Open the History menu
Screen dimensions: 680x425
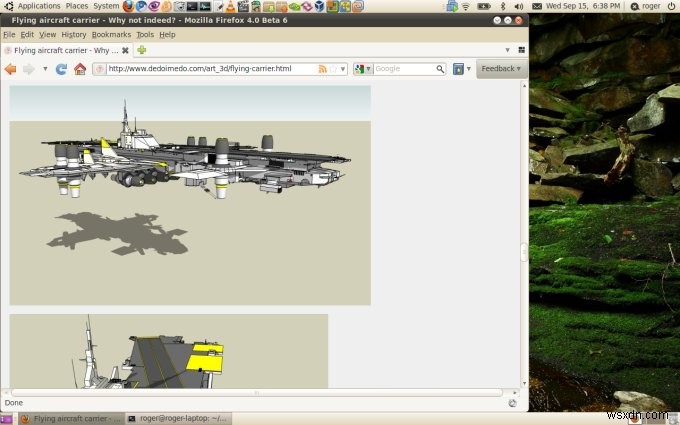pos(74,34)
